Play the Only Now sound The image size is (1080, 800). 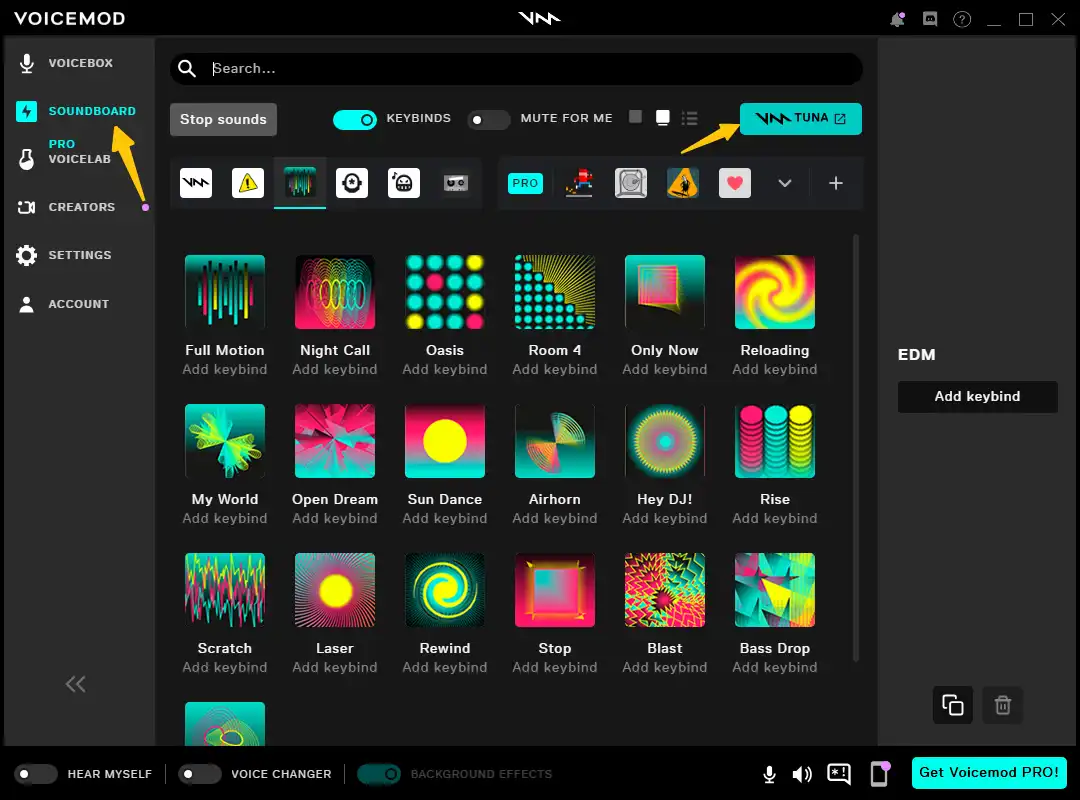coord(665,292)
